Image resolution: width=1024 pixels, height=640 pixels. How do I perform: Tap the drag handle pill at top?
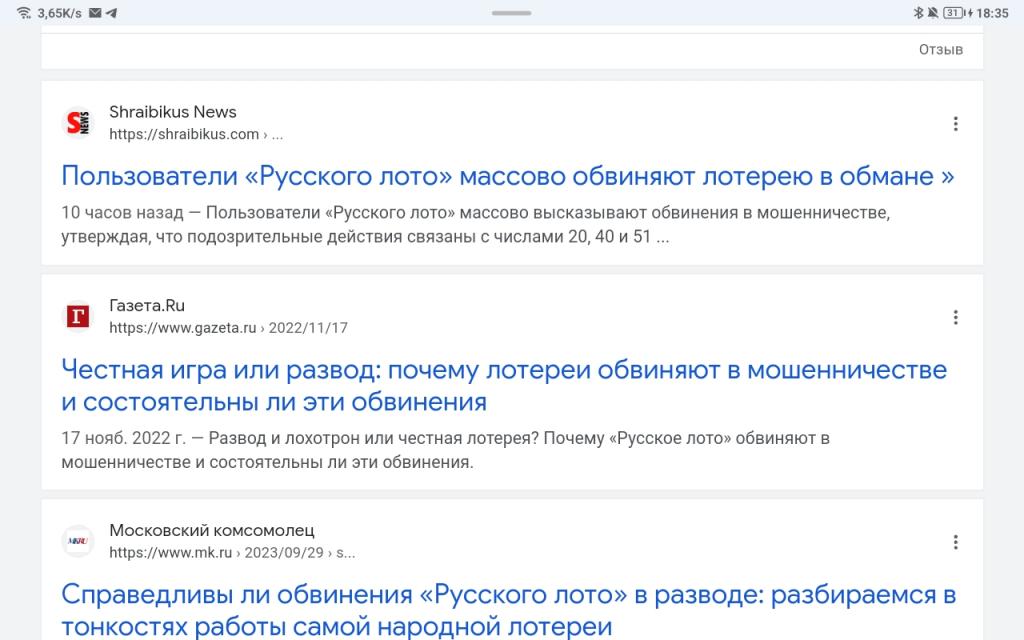pos(511,13)
